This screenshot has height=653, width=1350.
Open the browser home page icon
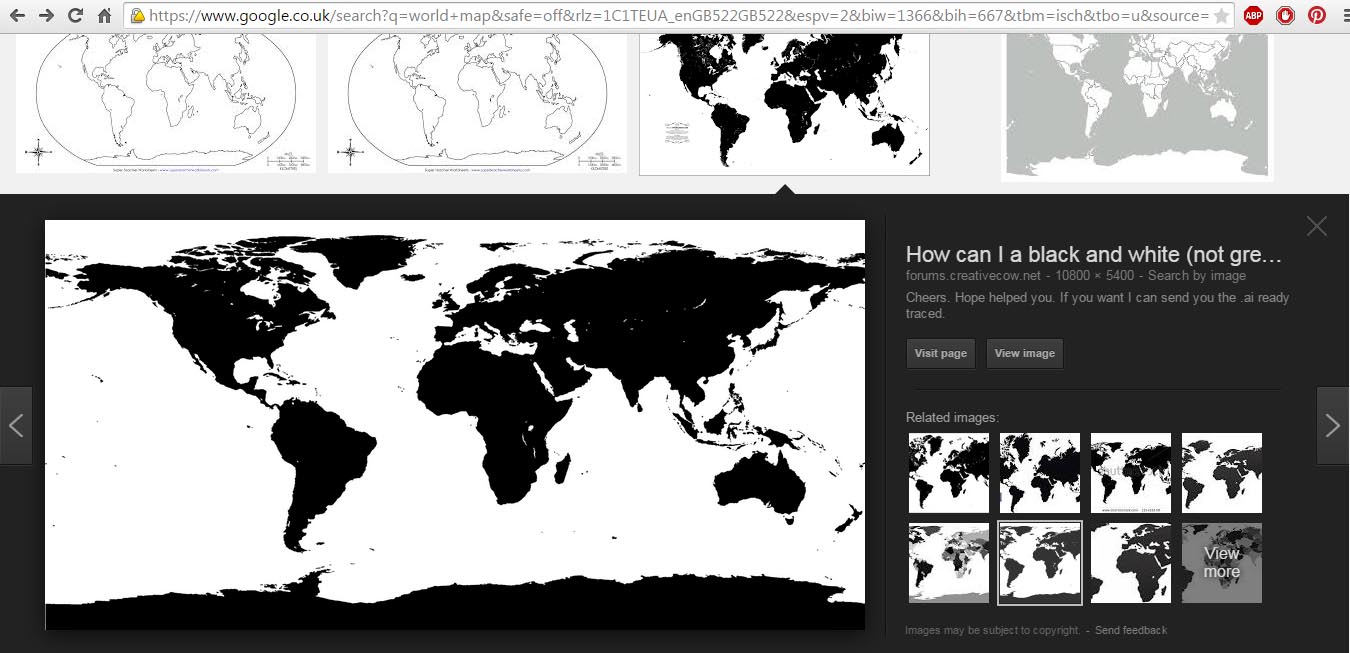[105, 16]
